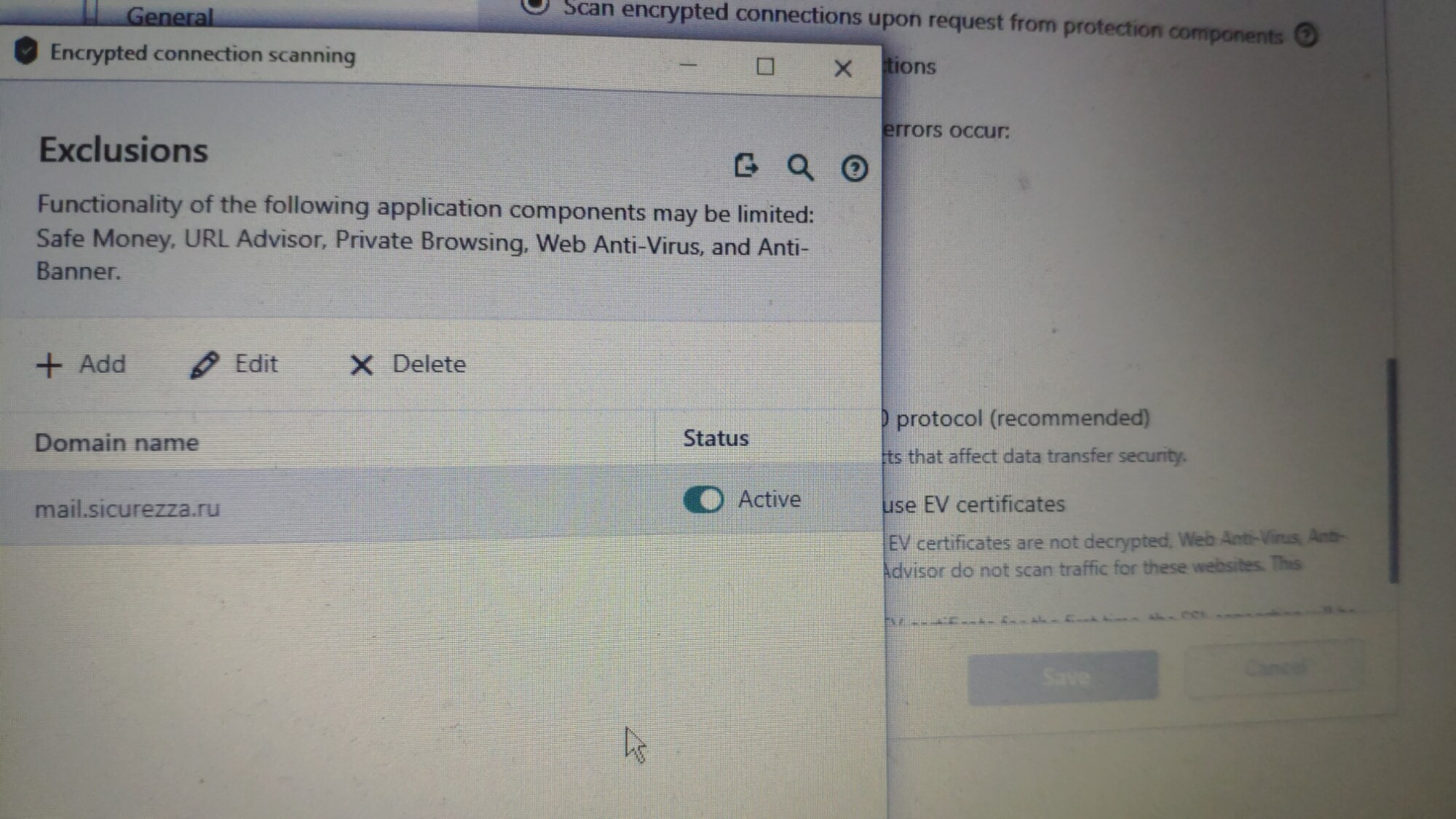
Task: Open the General settings section
Action: pyautogui.click(x=169, y=15)
